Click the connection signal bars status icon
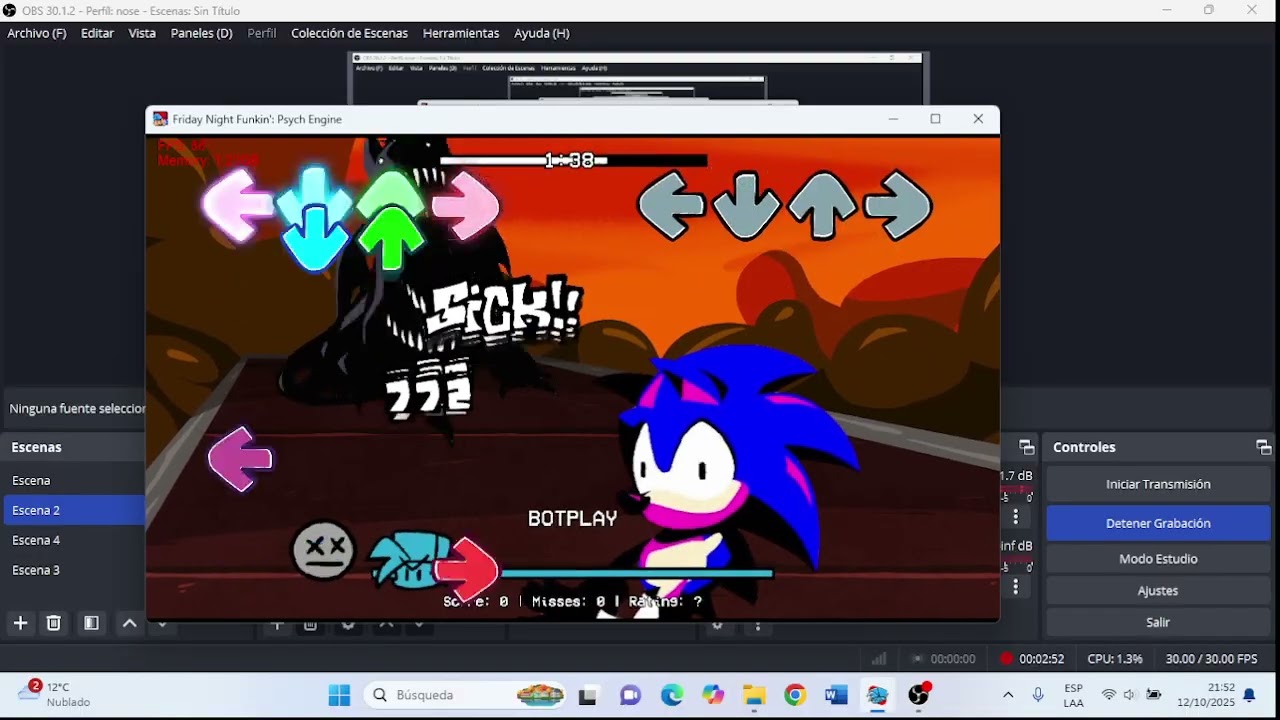Screen dimensions: 1280x720 coord(879,659)
